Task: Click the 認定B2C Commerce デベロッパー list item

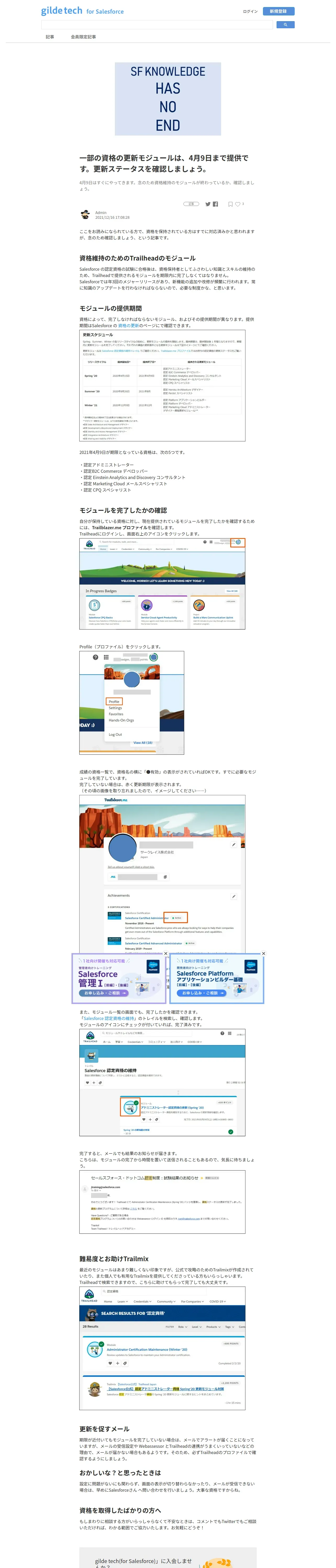Action: 113,471
